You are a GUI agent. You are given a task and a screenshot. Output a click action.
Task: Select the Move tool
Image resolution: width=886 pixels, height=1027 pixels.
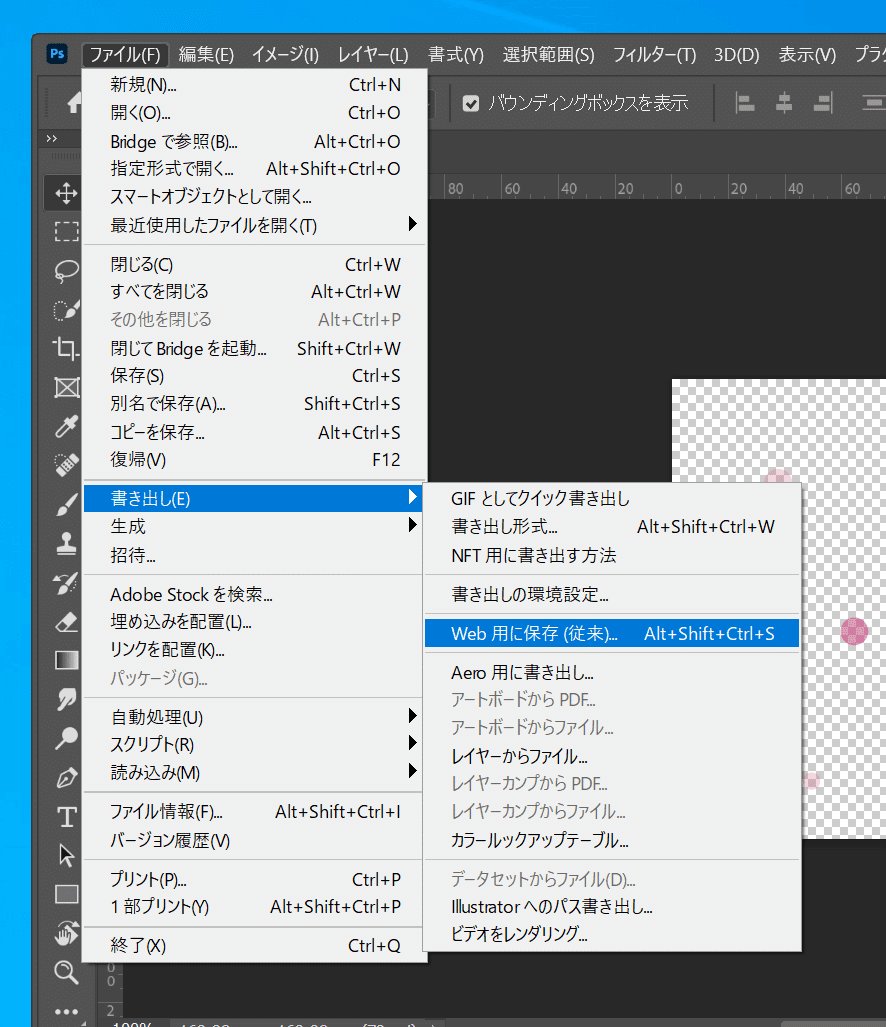tap(65, 195)
